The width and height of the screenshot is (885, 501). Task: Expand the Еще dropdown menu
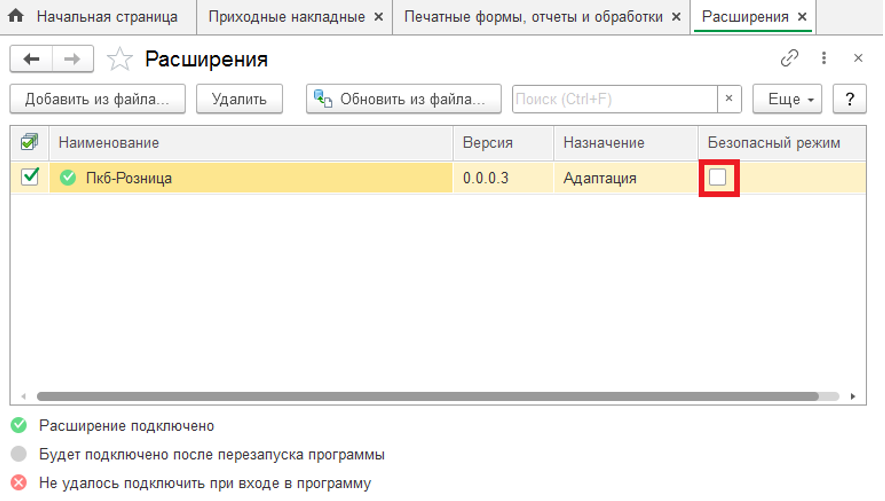click(x=789, y=99)
